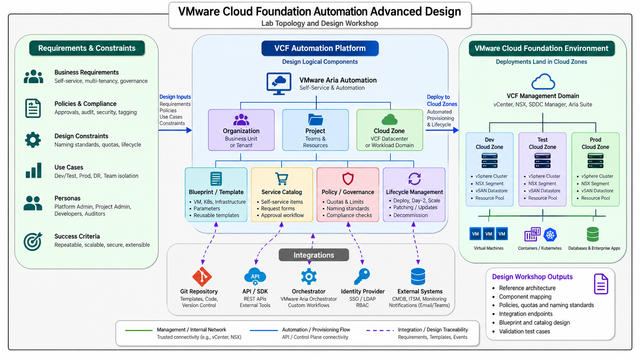
Task: Click the Service Catalog shopping cart icon
Action: pos(282,179)
